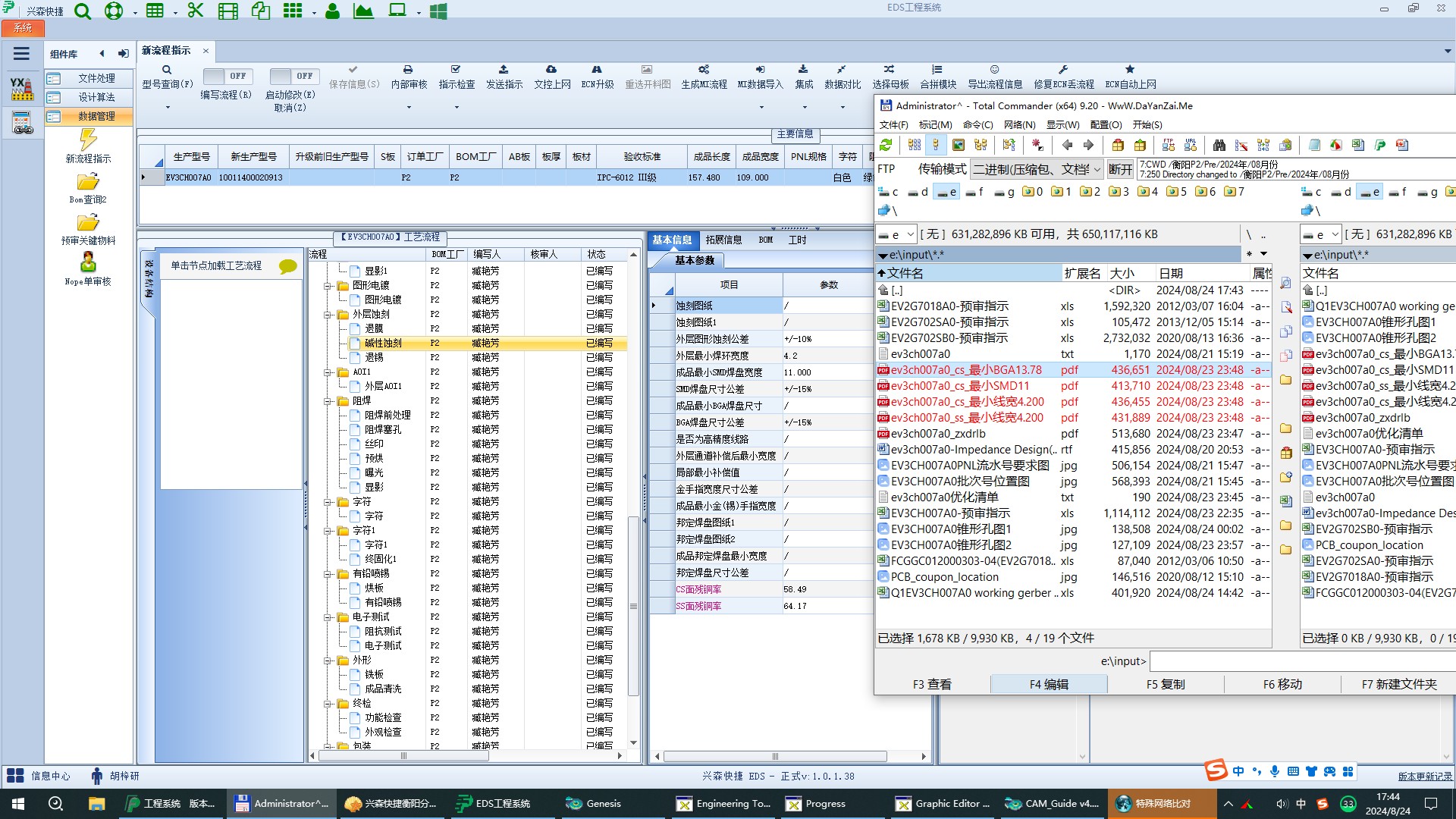This screenshot has width=1456, height=819.
Task: Open Bom查询2 folder icon
Action: pos(88,182)
